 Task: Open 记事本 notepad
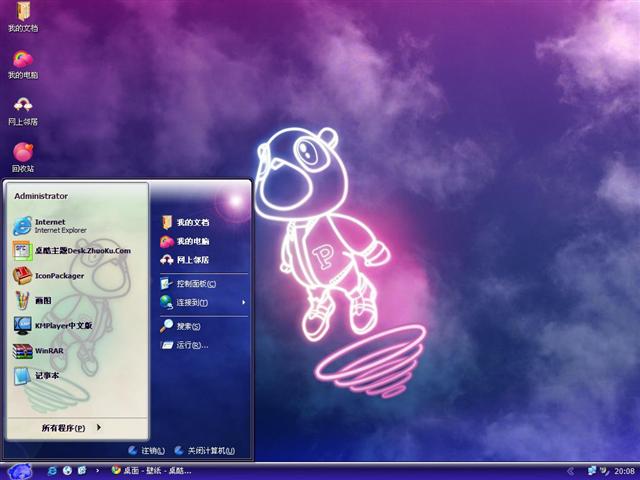click(48, 376)
